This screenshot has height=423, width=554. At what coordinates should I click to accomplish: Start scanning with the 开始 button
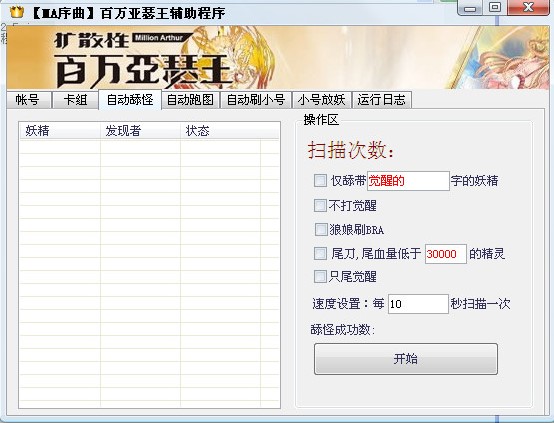(x=406, y=359)
